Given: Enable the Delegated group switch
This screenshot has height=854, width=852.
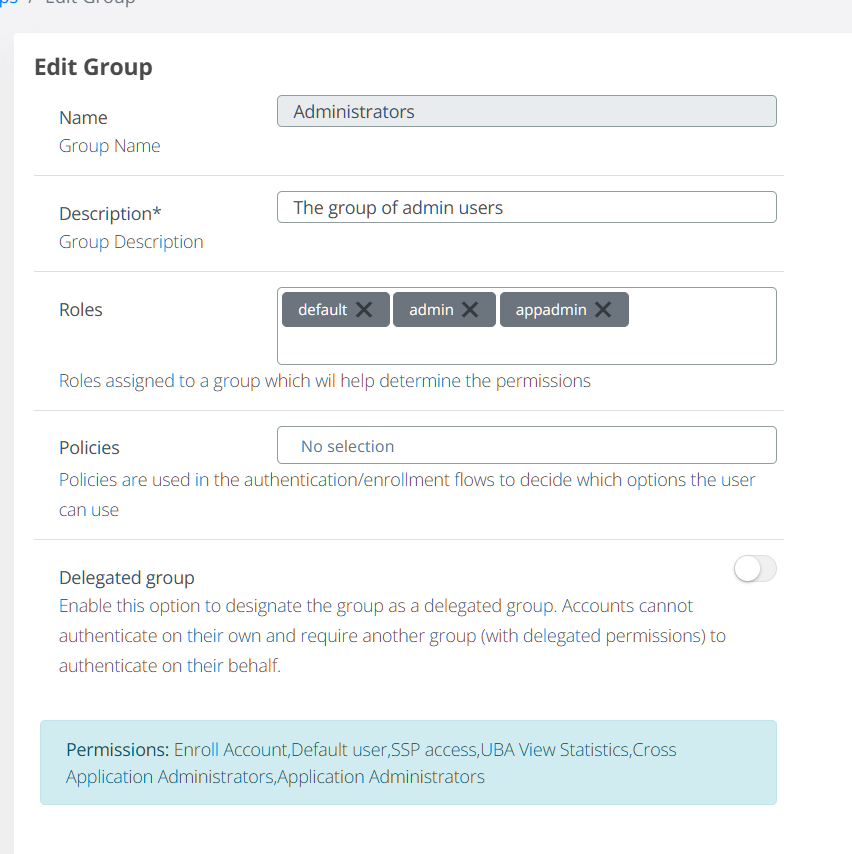Looking at the screenshot, I should [x=755, y=570].
